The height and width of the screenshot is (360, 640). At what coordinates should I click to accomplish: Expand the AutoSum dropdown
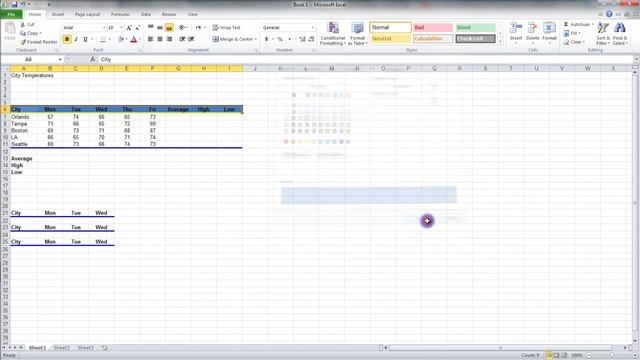[x=593, y=24]
